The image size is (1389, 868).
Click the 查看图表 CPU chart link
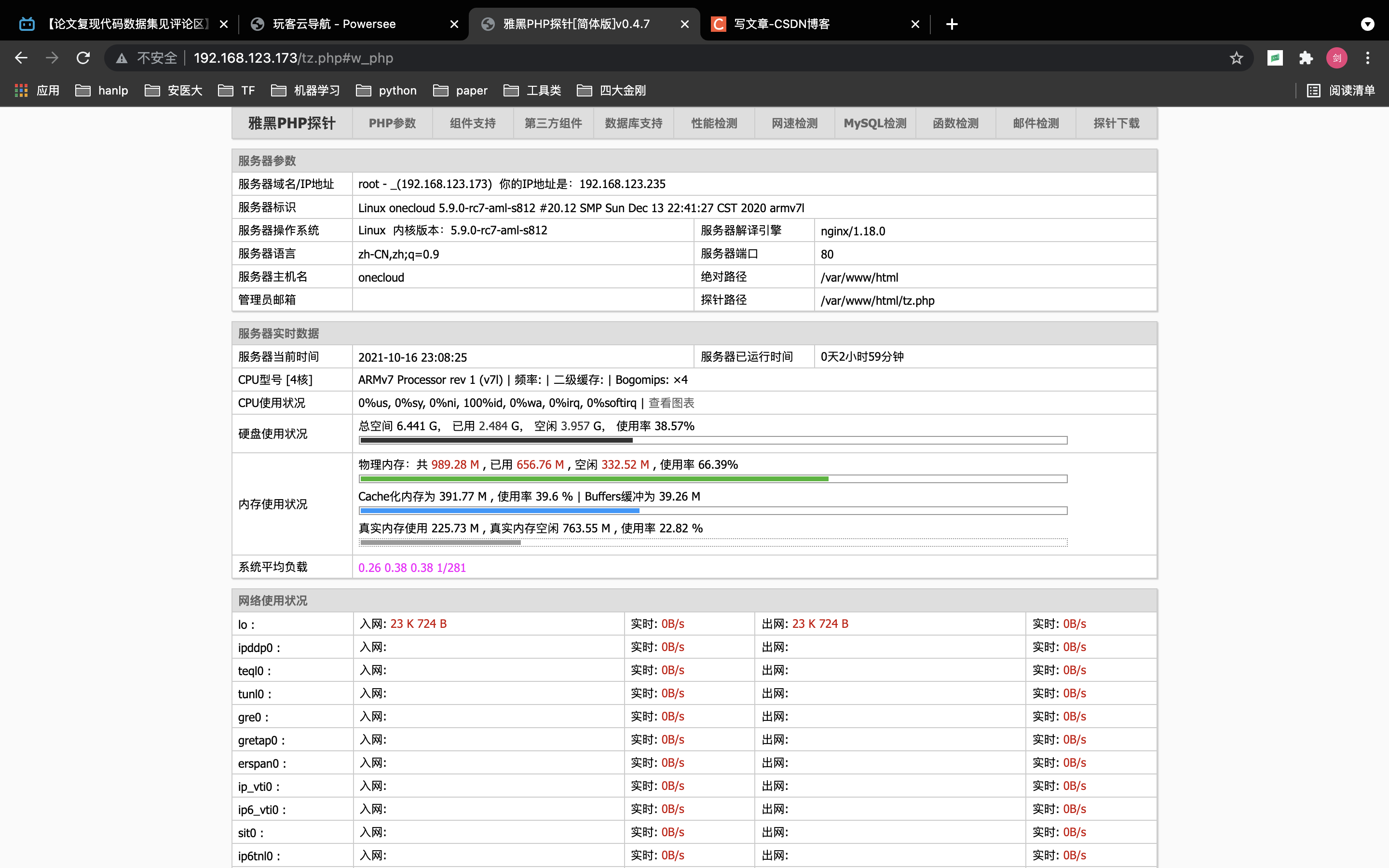[x=671, y=403]
